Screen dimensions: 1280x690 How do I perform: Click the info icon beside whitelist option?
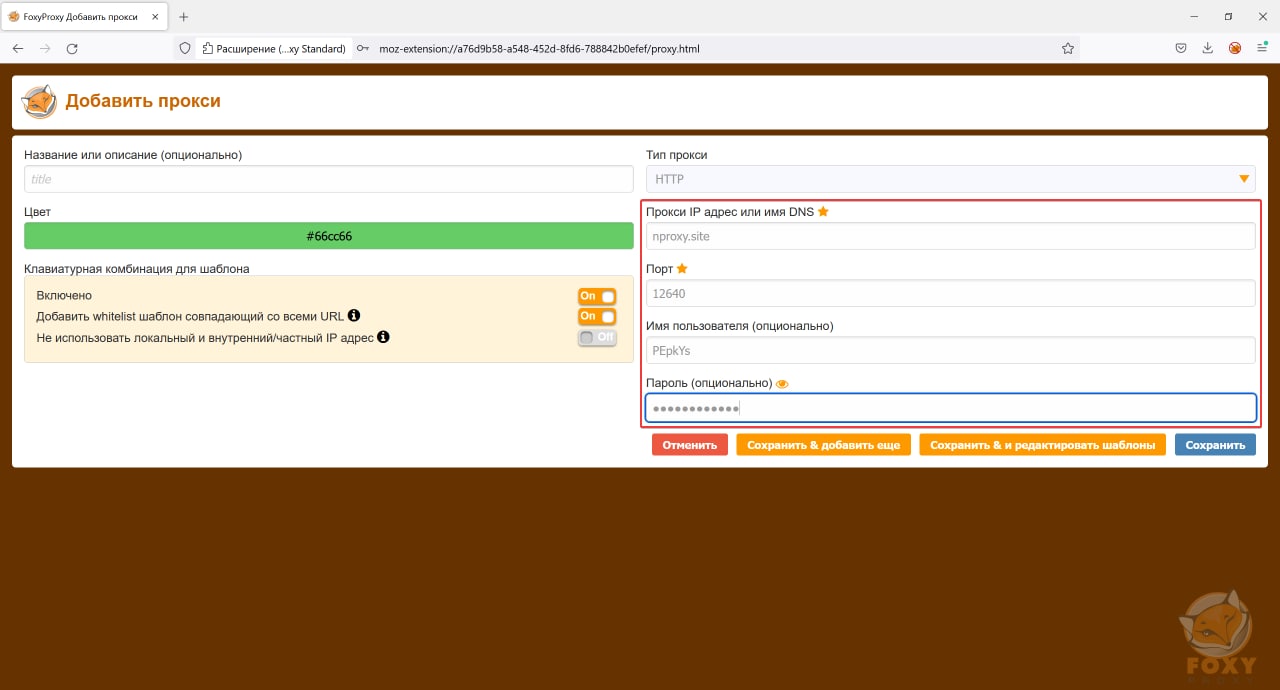(x=354, y=316)
